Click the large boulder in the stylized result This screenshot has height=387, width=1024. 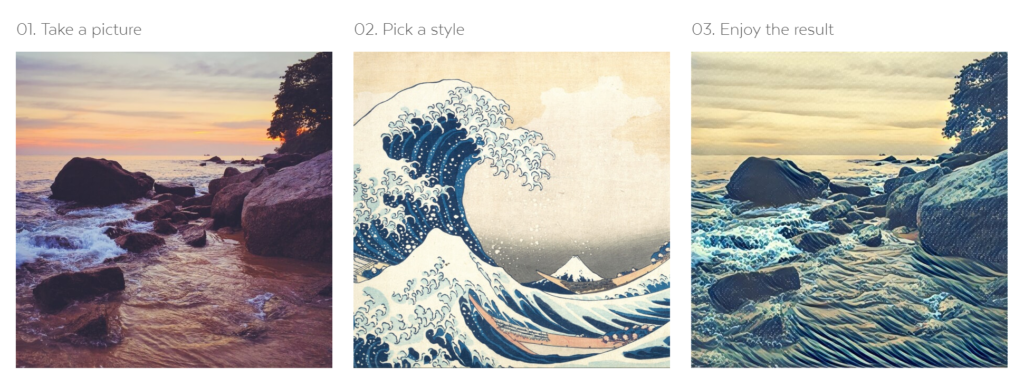[776, 179]
